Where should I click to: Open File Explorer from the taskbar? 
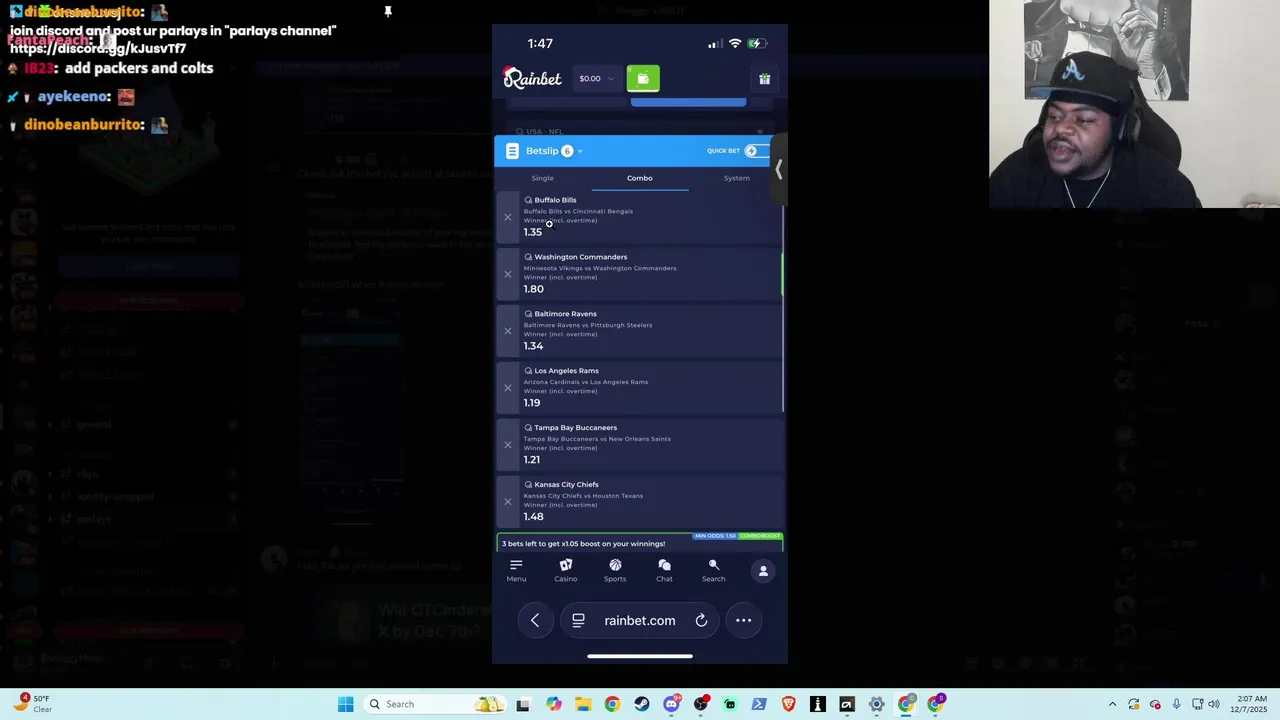point(583,704)
